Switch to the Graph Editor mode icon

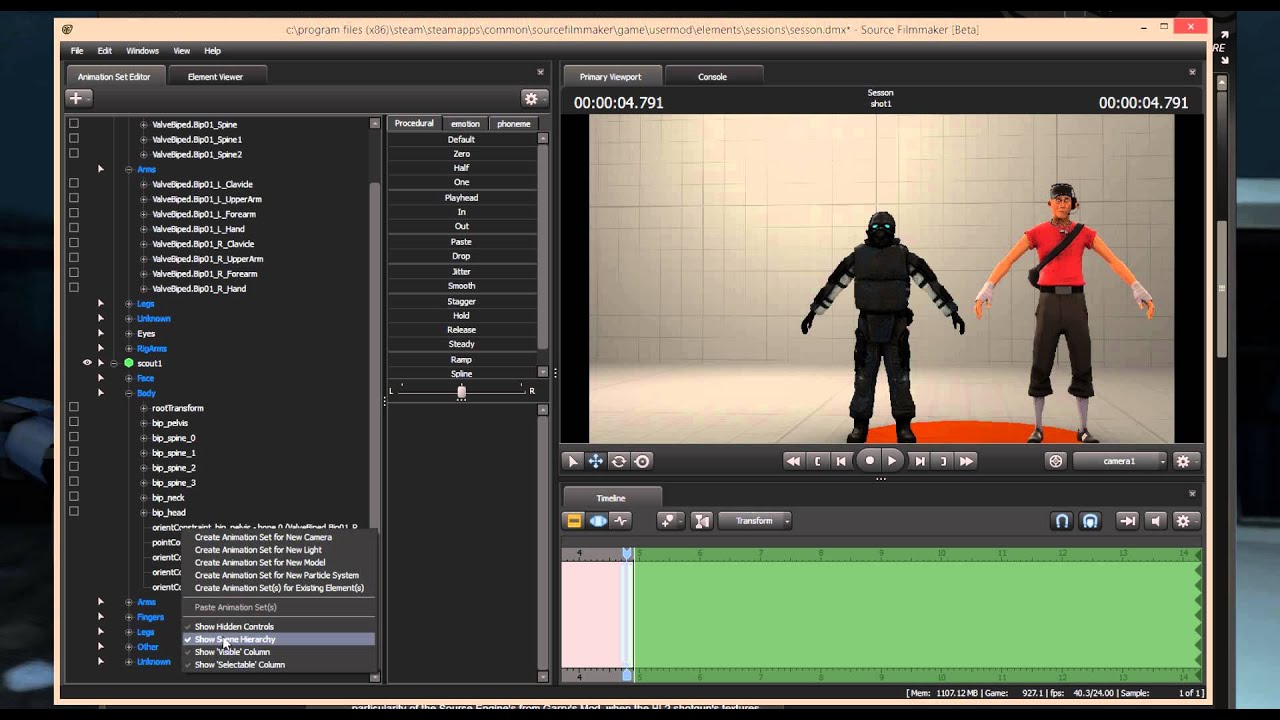tap(621, 521)
